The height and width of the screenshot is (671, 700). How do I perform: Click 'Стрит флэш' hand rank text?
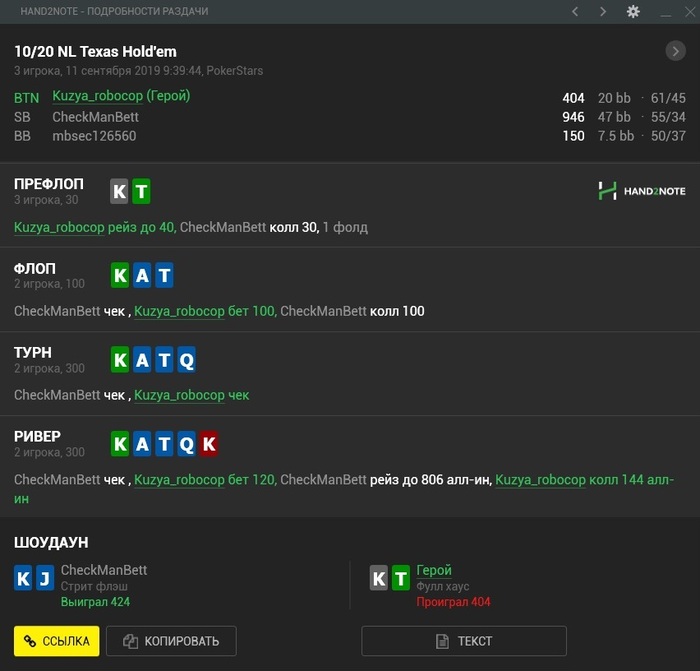pyautogui.click(x=94, y=586)
